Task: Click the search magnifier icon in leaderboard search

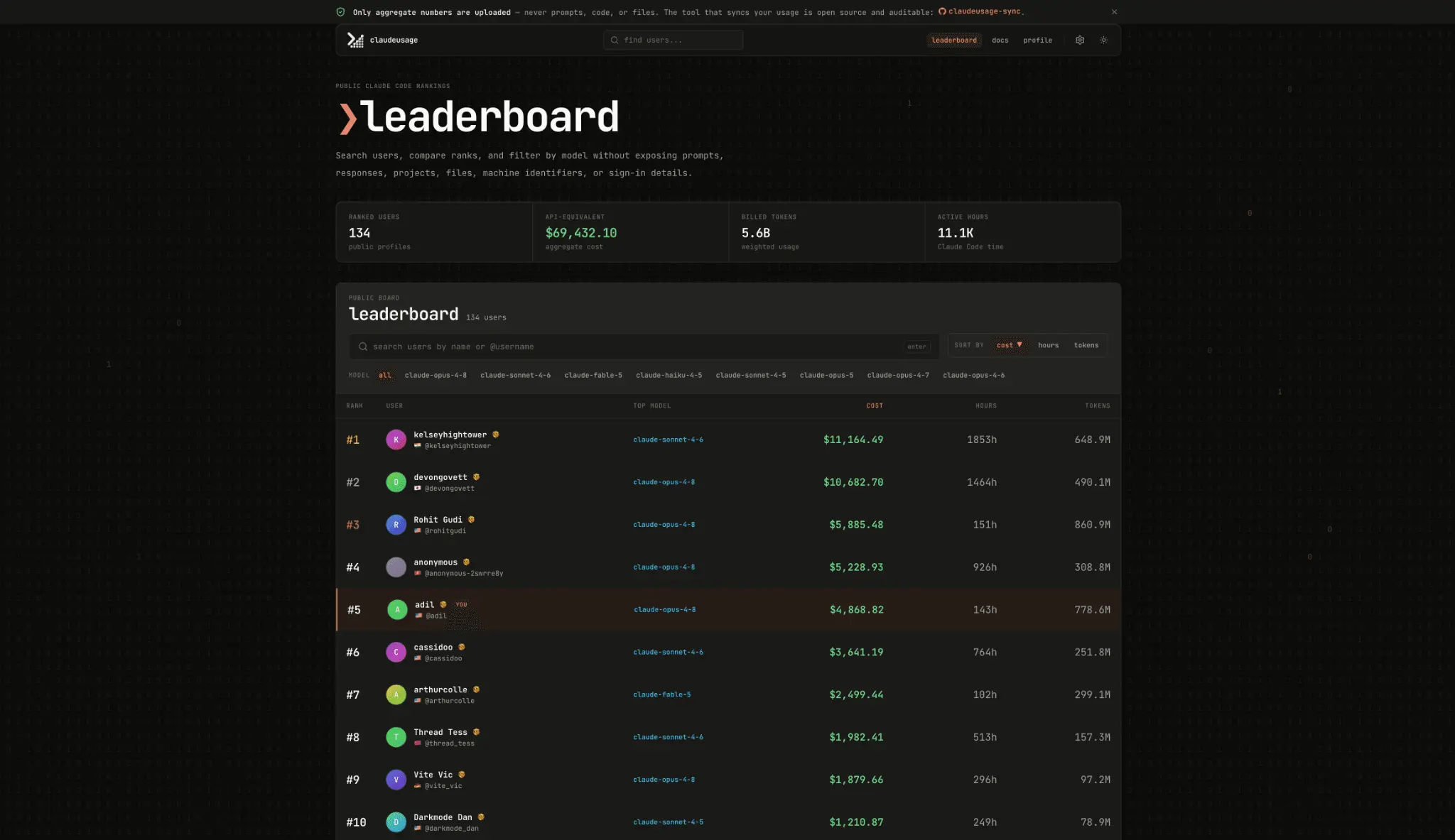Action: 363,347
